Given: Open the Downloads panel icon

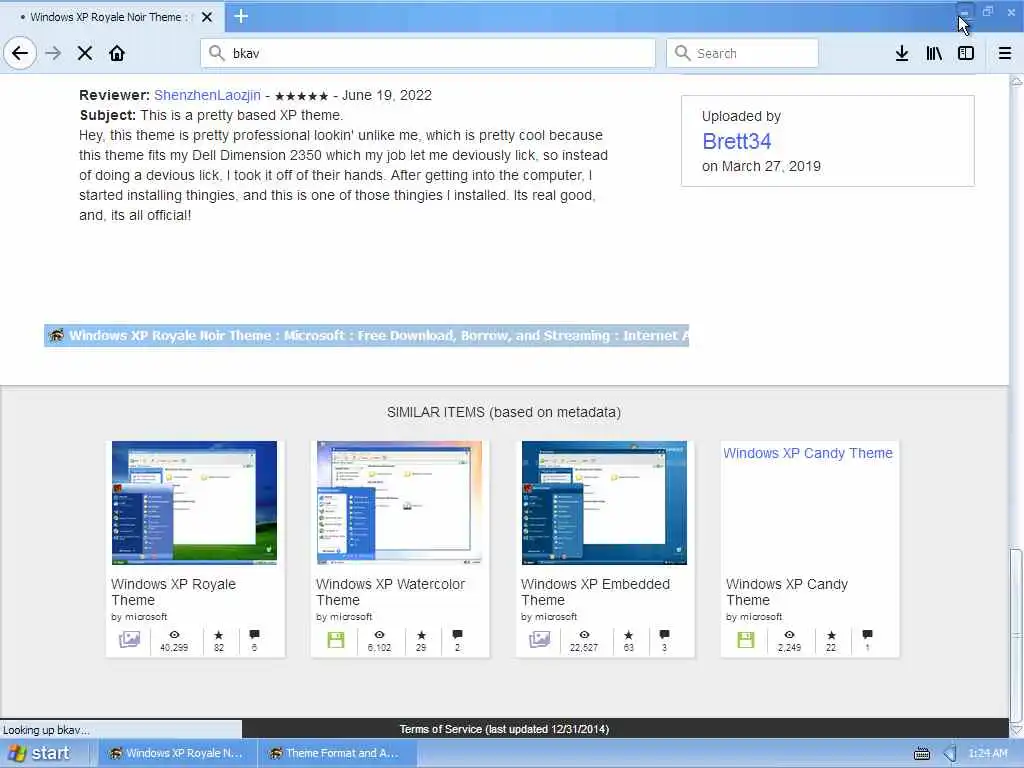Looking at the screenshot, I should tap(902, 53).
